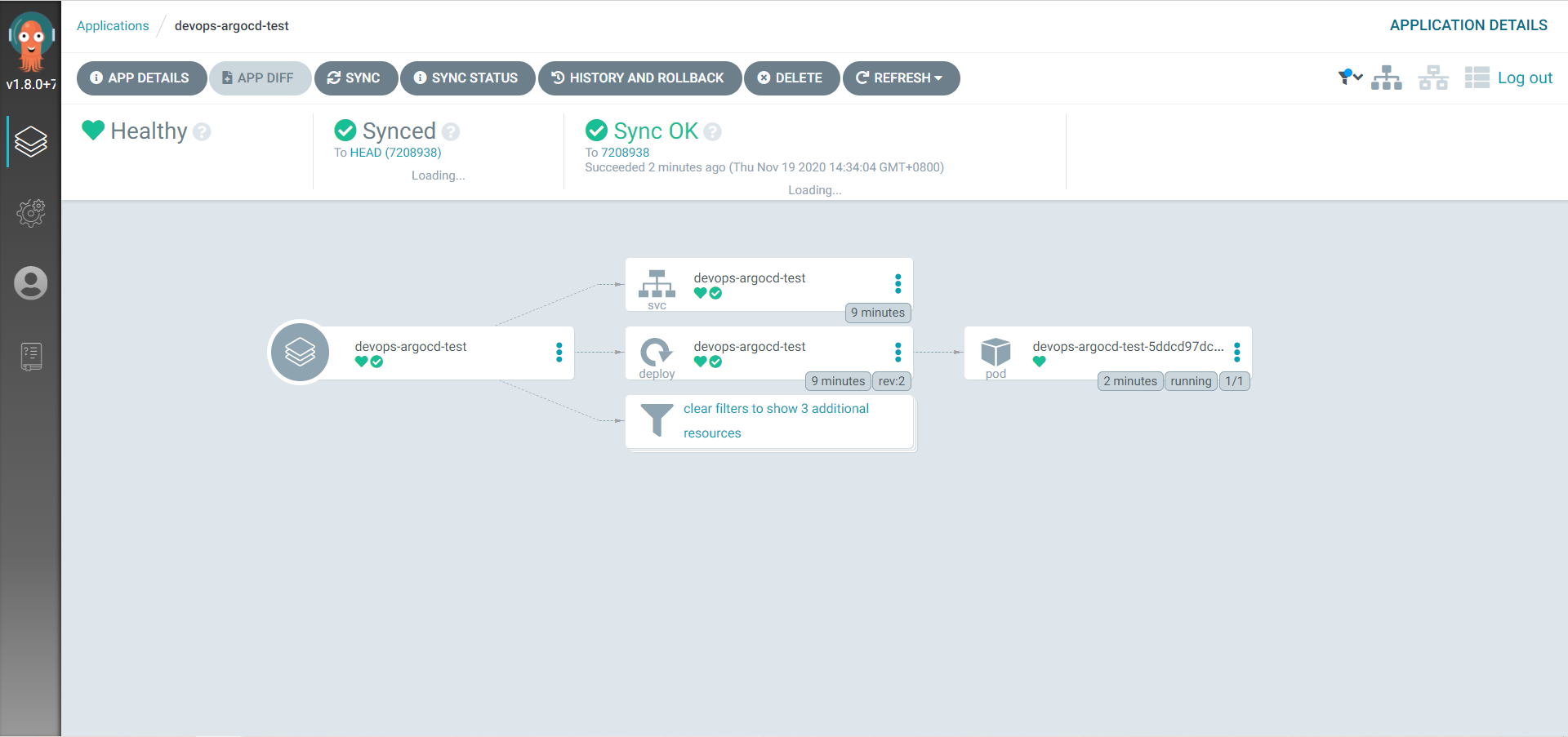Expand the REFRESH dropdown button
Image resolution: width=1568 pixels, height=737 pixels.
point(901,78)
